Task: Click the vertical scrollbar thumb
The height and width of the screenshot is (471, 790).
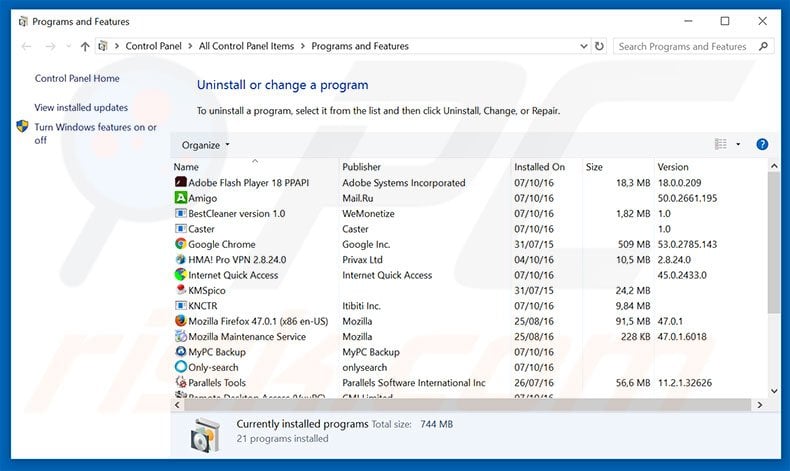Action: tap(773, 243)
